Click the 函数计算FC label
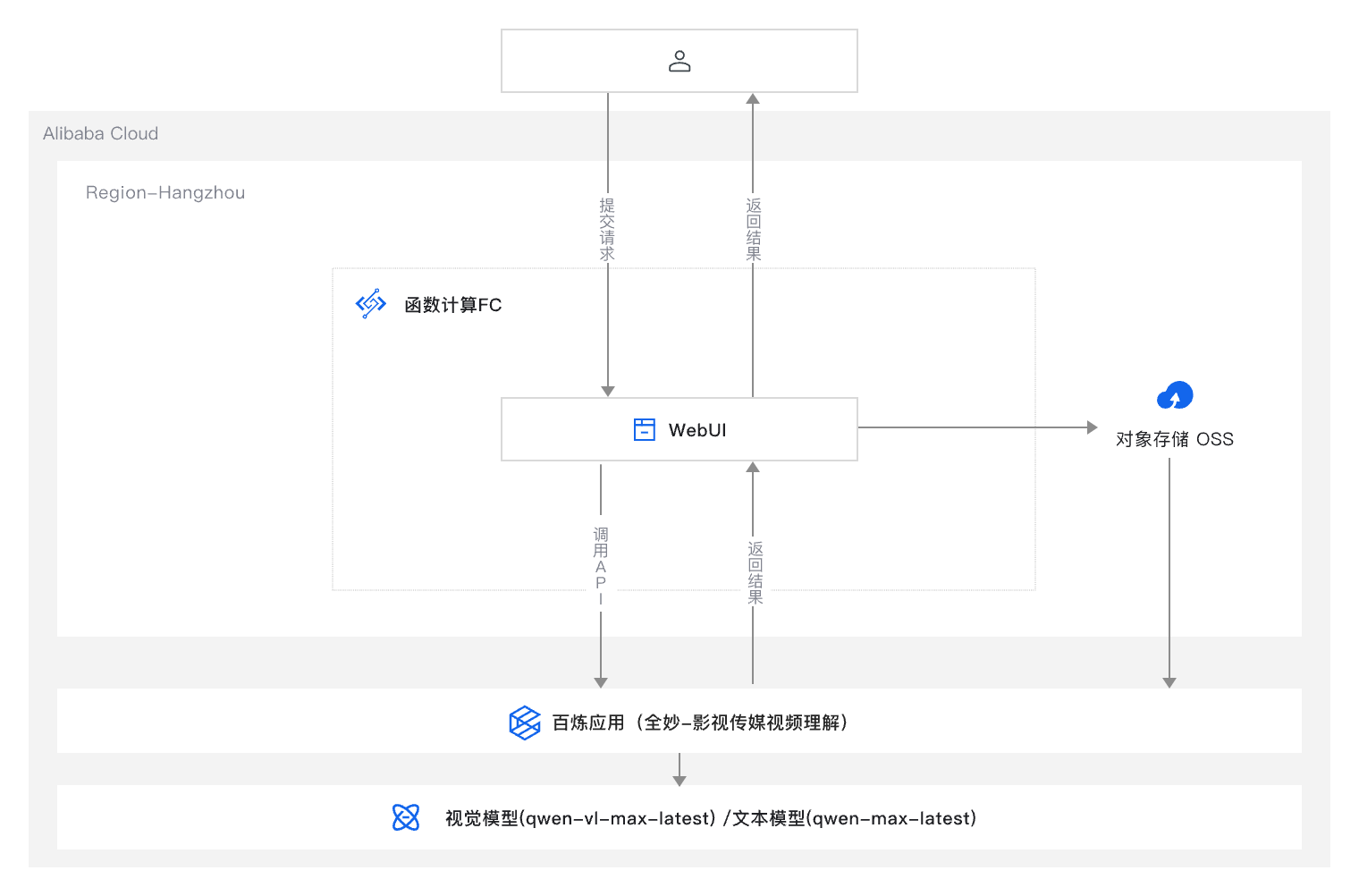The image size is (1359, 896). pos(453,305)
